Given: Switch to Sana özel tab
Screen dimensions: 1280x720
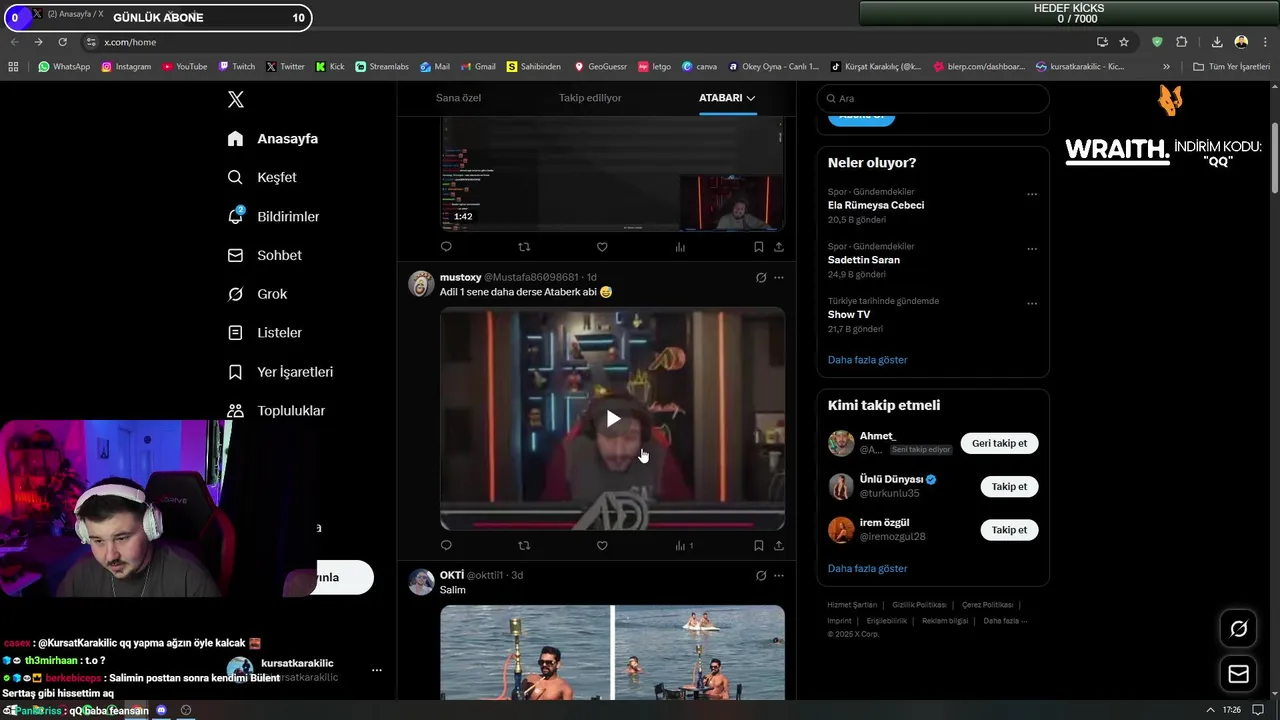Looking at the screenshot, I should click(x=458, y=98).
